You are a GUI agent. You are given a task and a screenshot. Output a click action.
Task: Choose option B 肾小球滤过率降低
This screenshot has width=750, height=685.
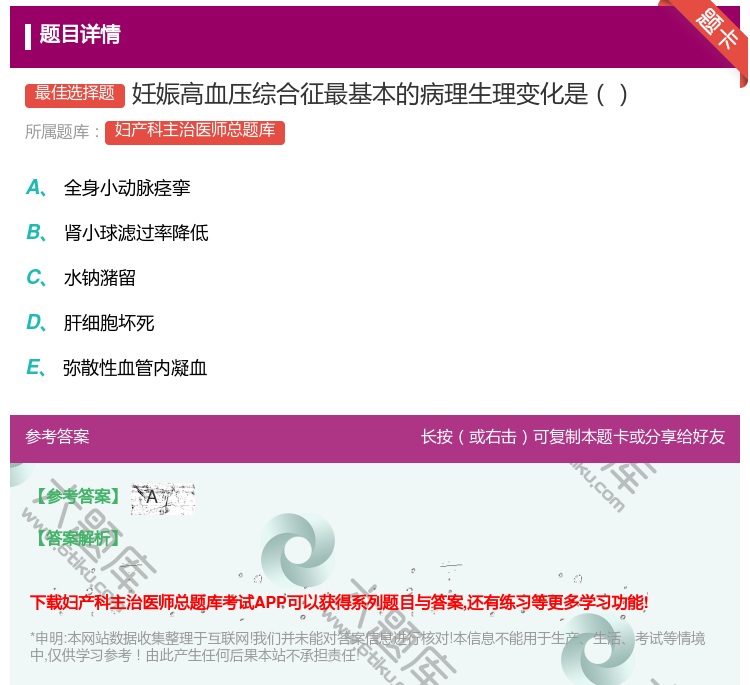pos(135,233)
